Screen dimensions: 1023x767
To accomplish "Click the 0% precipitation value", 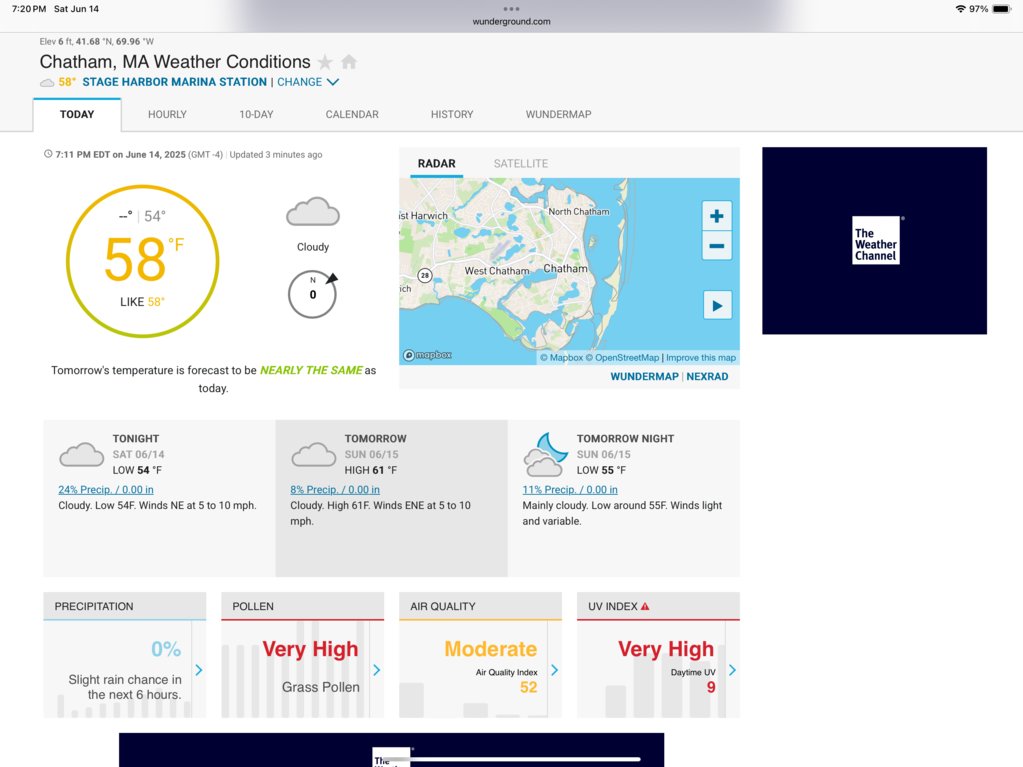I will pyautogui.click(x=166, y=649).
